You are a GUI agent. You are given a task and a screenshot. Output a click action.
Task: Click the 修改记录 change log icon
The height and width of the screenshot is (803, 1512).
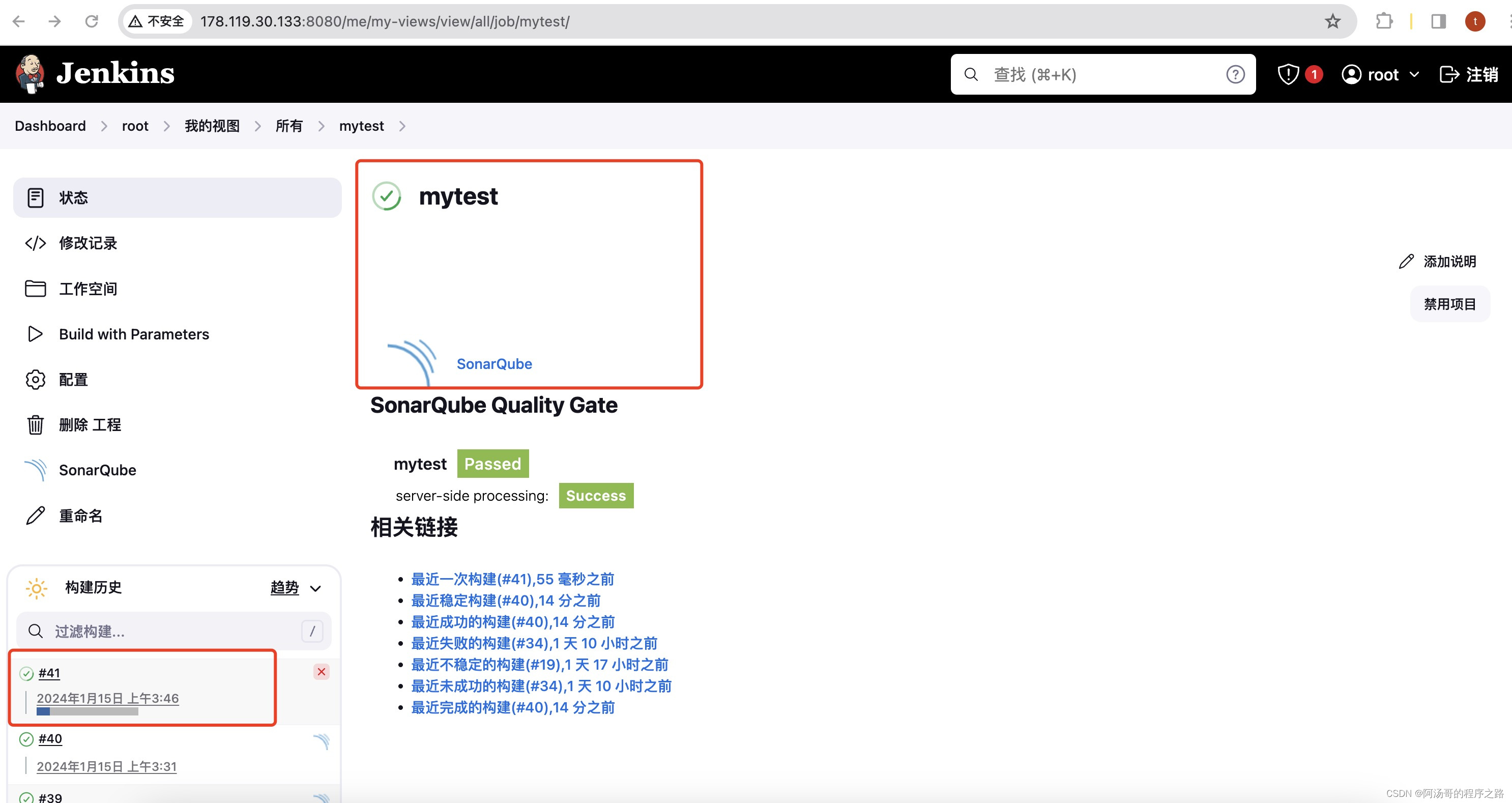click(34, 243)
